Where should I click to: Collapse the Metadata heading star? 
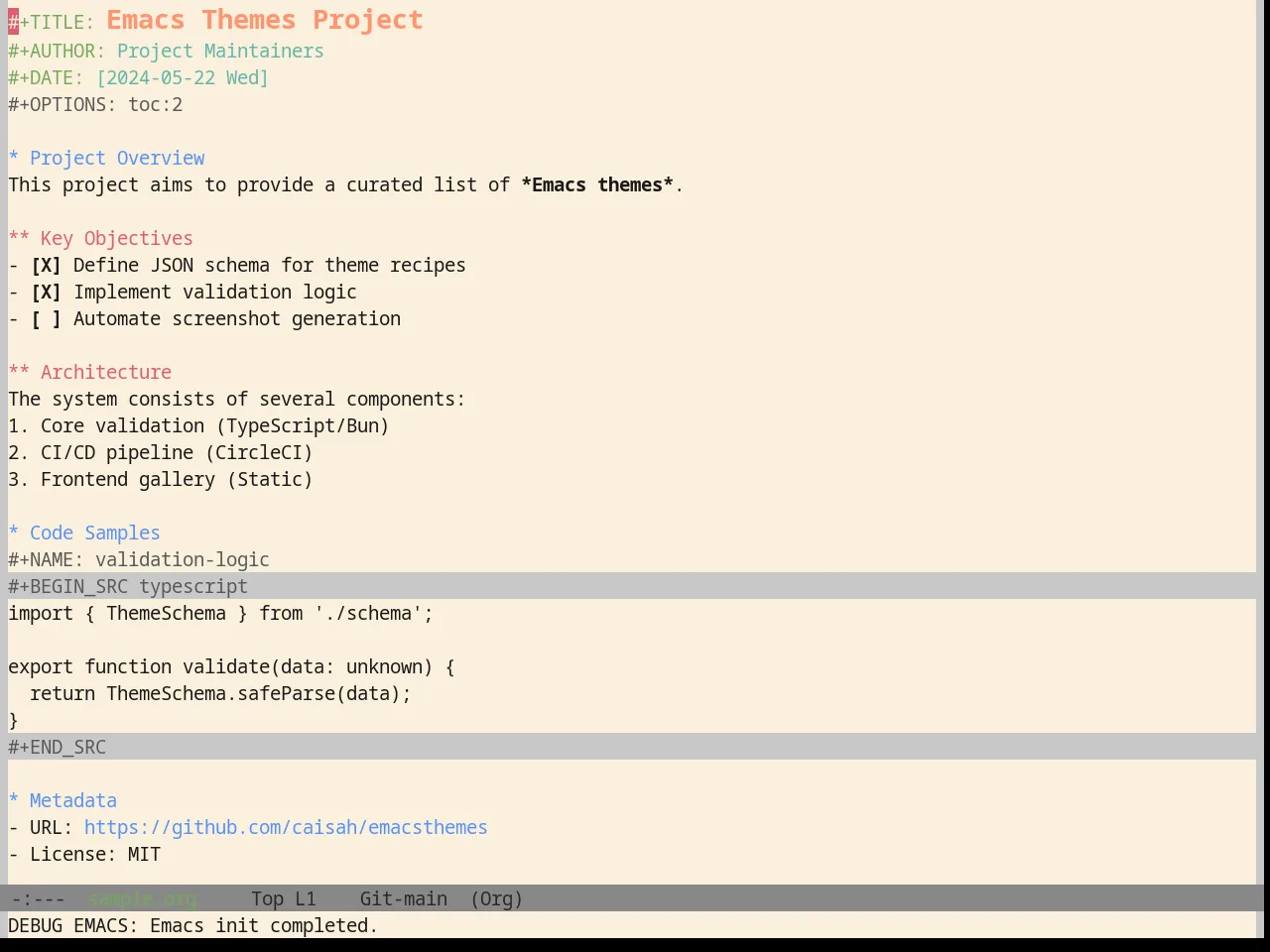tap(14, 801)
